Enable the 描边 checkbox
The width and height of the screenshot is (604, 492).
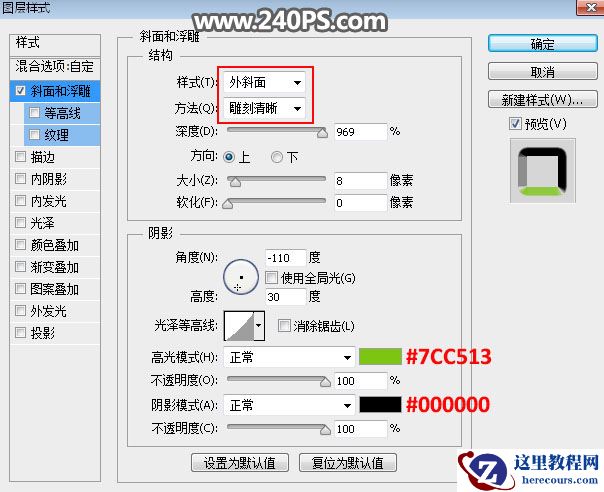click(x=20, y=156)
